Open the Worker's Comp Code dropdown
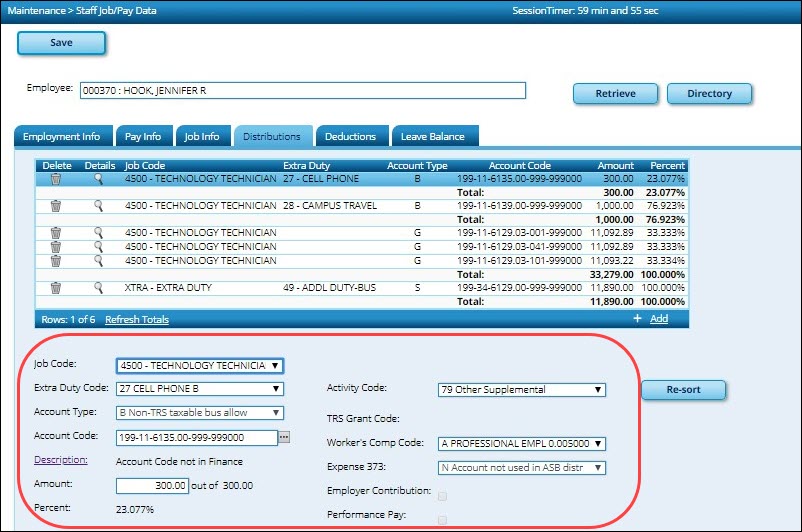This screenshot has width=802, height=532. (x=522, y=444)
